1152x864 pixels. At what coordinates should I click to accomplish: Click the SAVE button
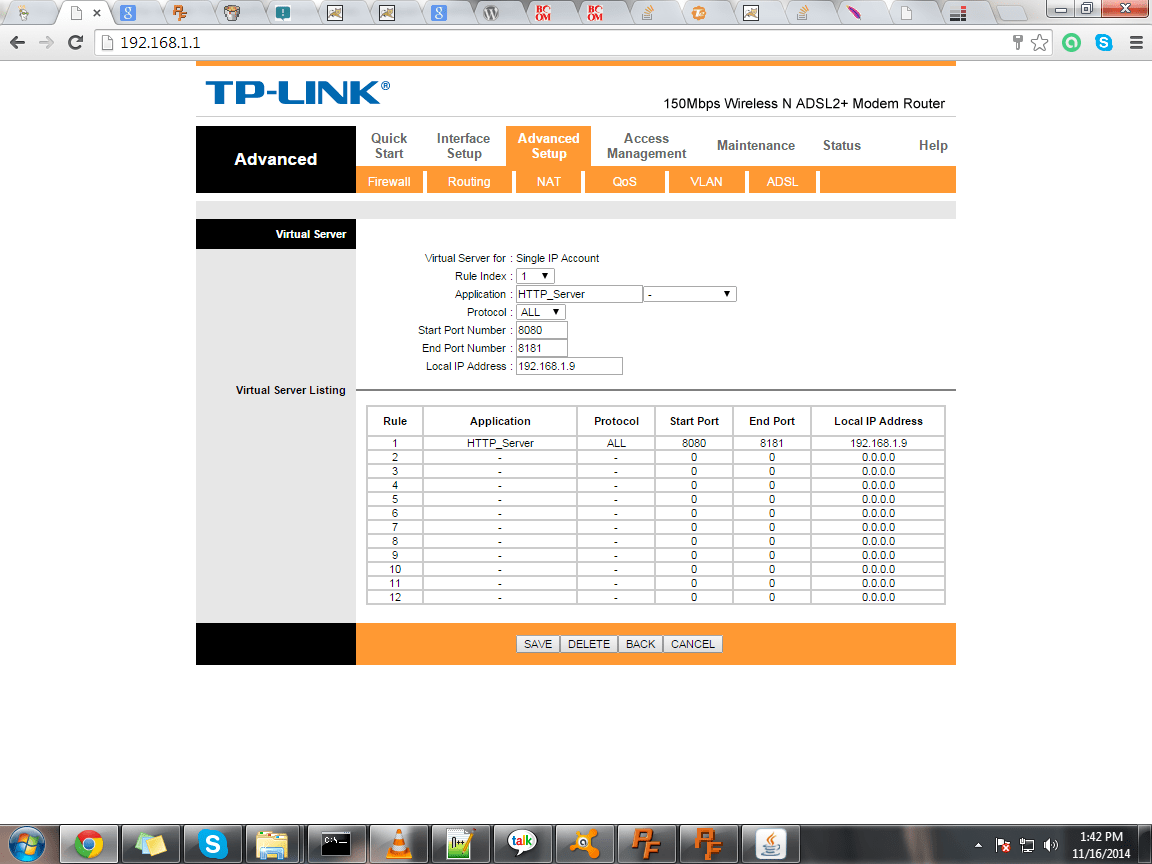538,643
